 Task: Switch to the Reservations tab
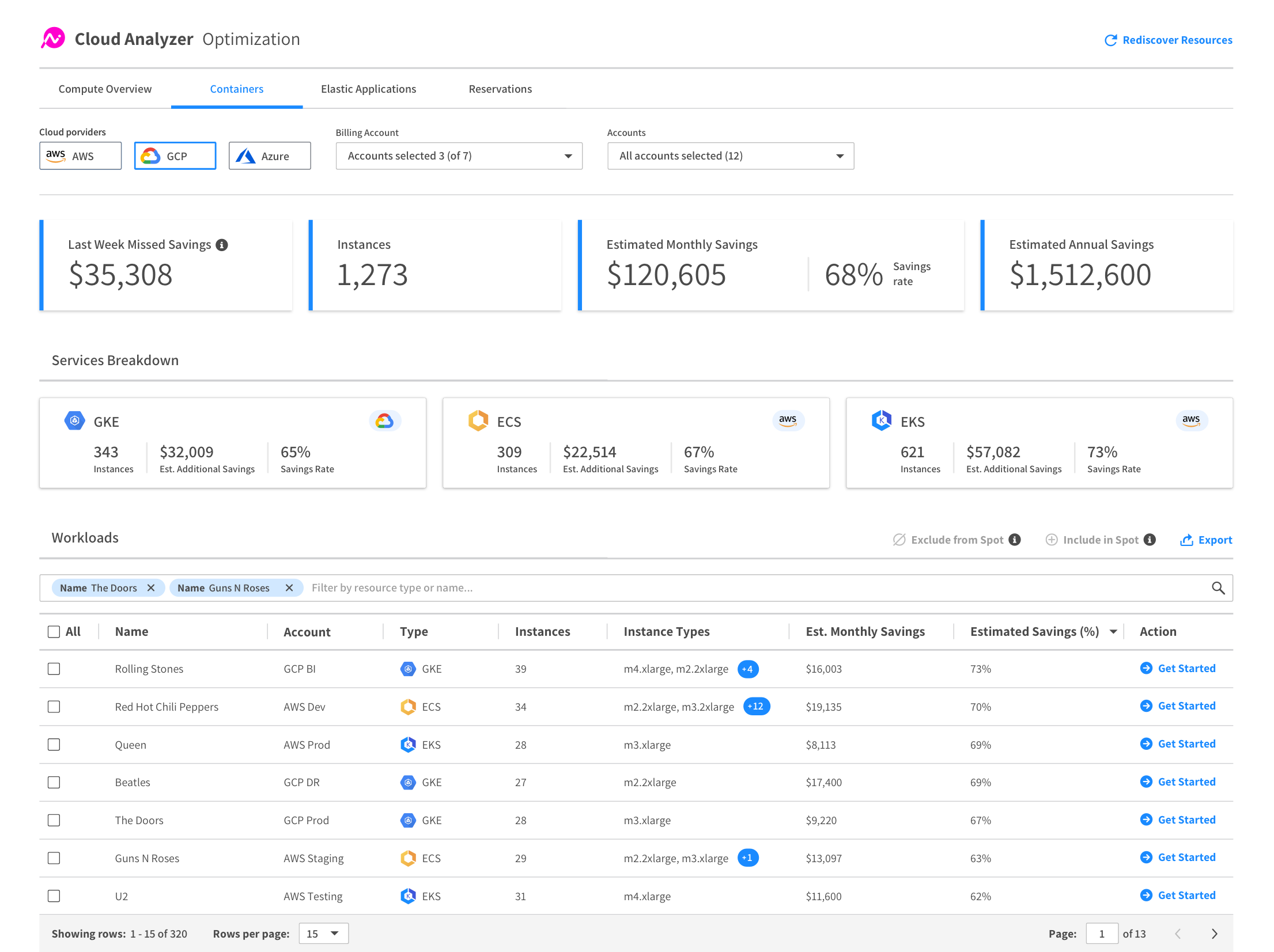pyautogui.click(x=500, y=89)
